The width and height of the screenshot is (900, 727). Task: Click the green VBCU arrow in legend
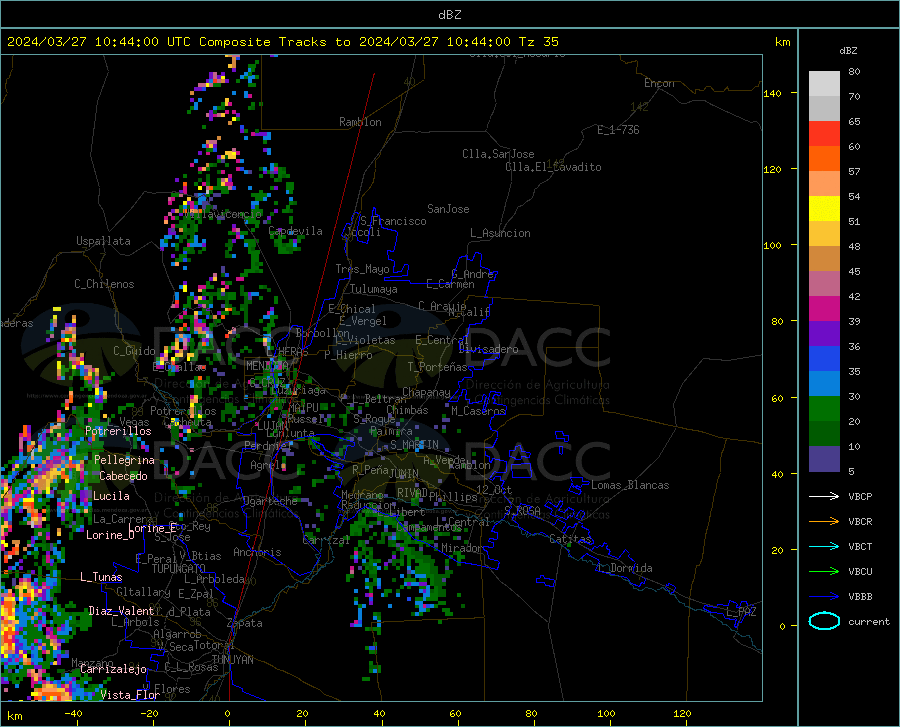[x=824, y=572]
